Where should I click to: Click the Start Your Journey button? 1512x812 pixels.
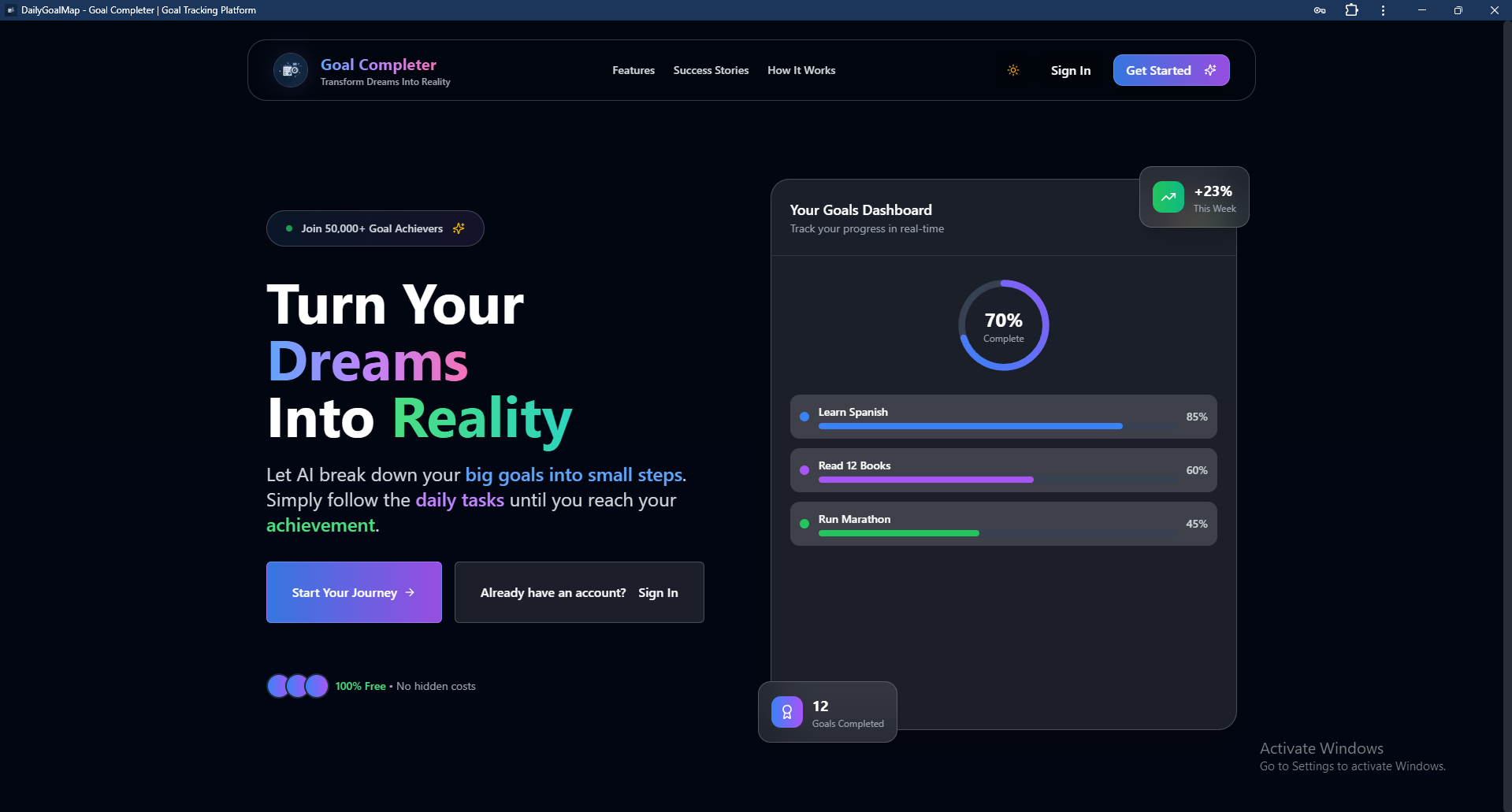(x=354, y=592)
